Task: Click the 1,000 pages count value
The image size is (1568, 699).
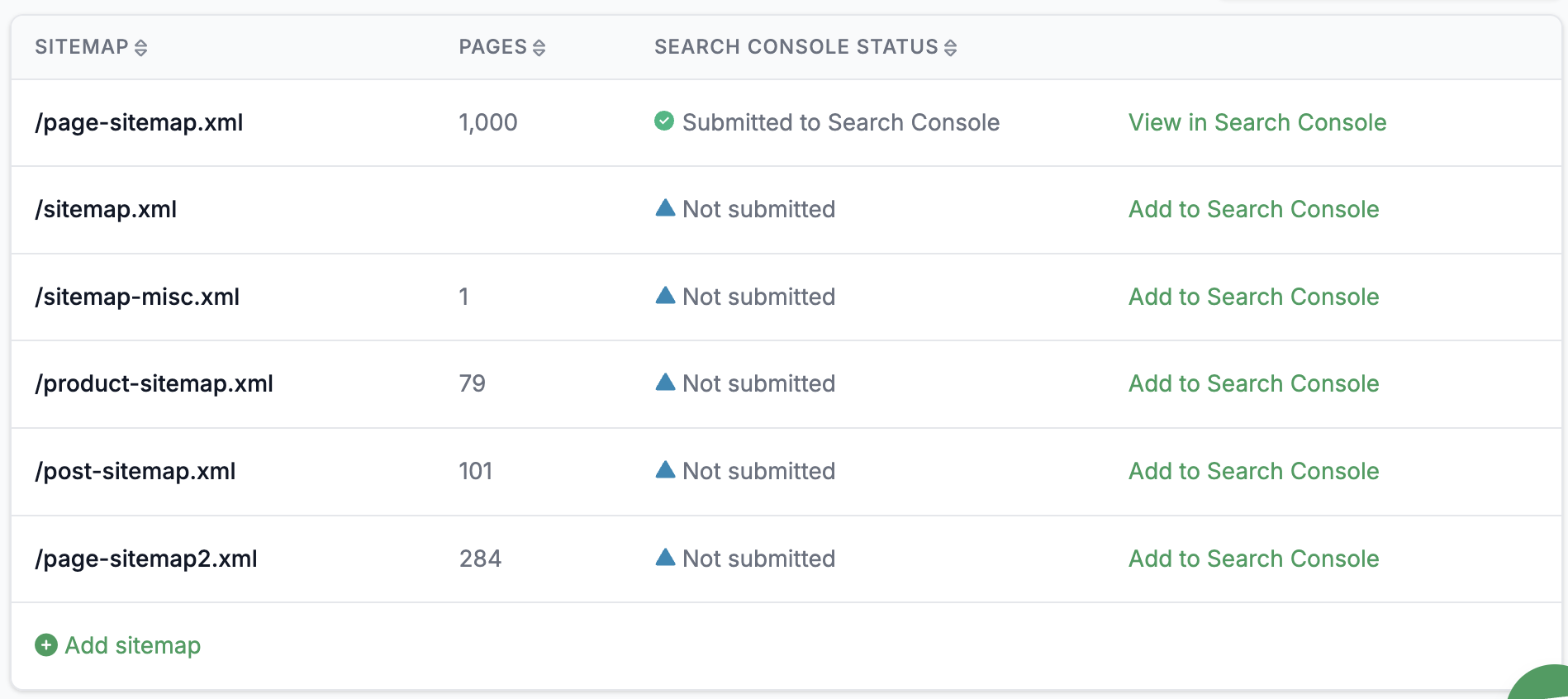Action: tap(488, 122)
